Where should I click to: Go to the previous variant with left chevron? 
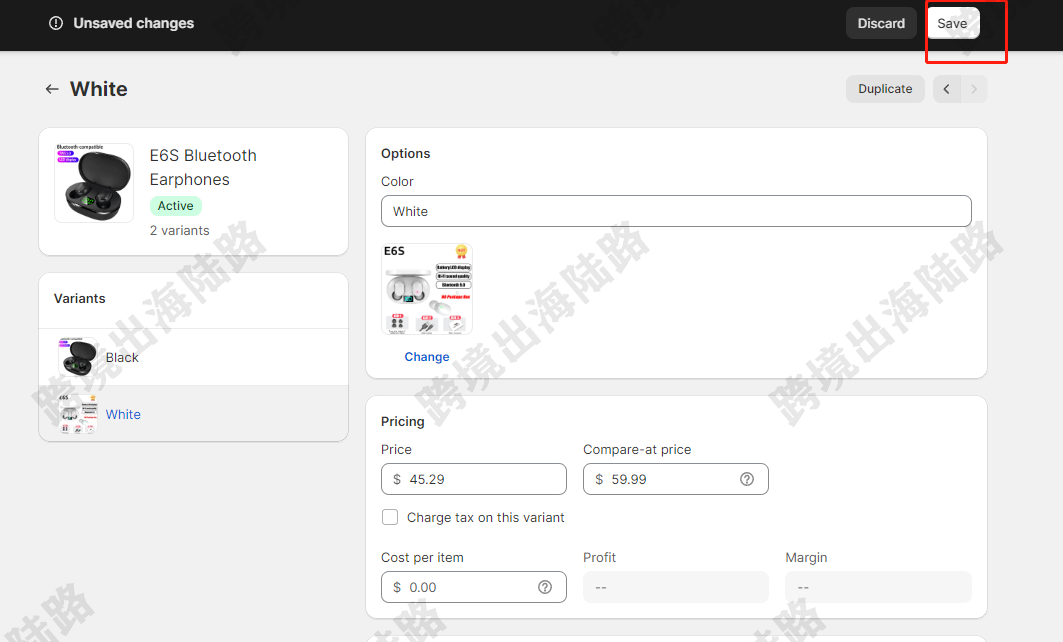(x=946, y=89)
